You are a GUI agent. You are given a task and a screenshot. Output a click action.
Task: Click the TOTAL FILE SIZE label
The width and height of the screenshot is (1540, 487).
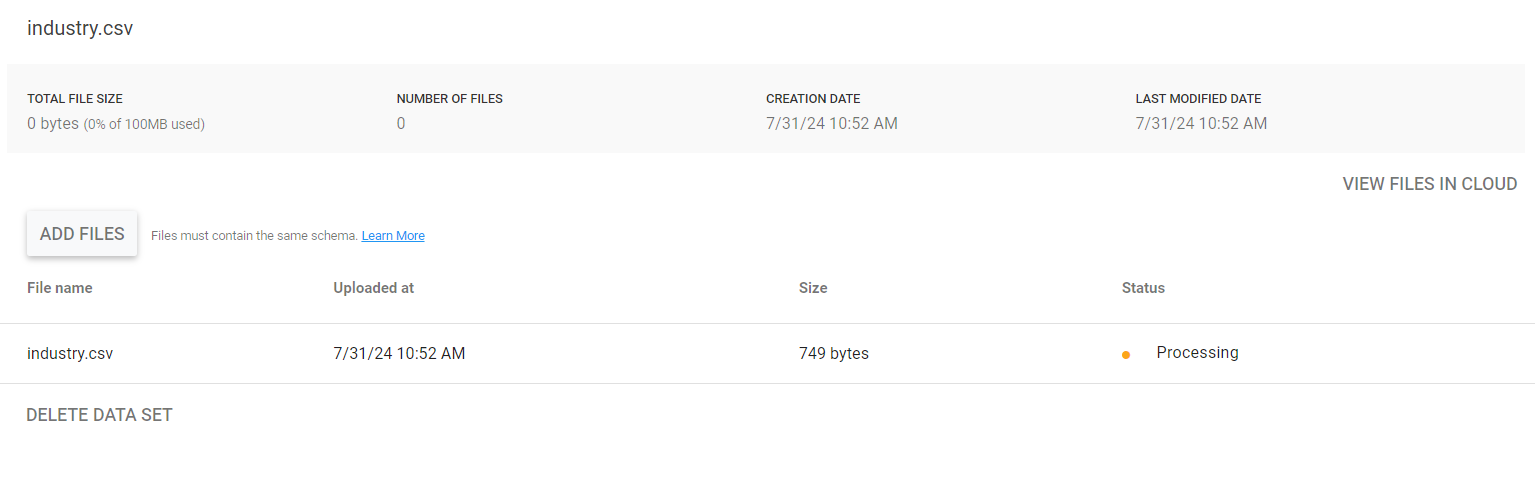75,99
